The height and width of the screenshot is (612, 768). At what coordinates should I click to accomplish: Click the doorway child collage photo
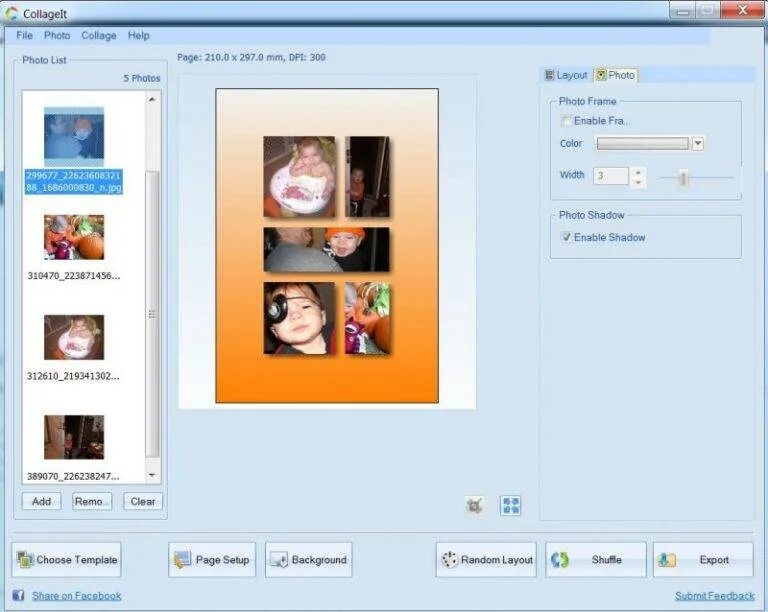(367, 177)
